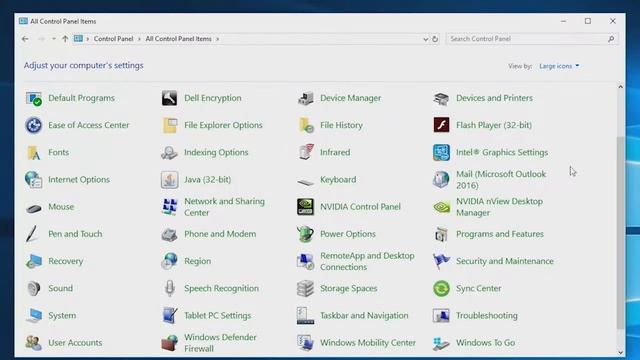Click the System computer icon
Screen dimensions: 640x360
tap(33, 316)
